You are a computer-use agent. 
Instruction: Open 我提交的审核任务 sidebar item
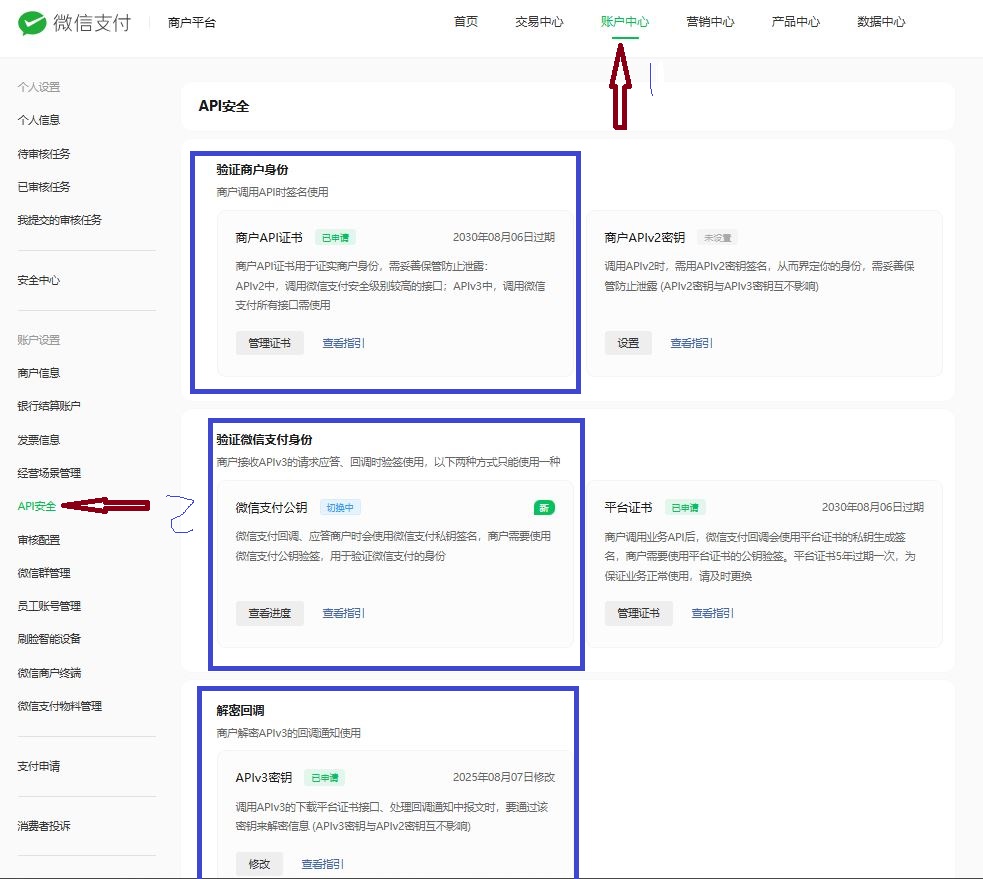pyautogui.click(x=60, y=220)
